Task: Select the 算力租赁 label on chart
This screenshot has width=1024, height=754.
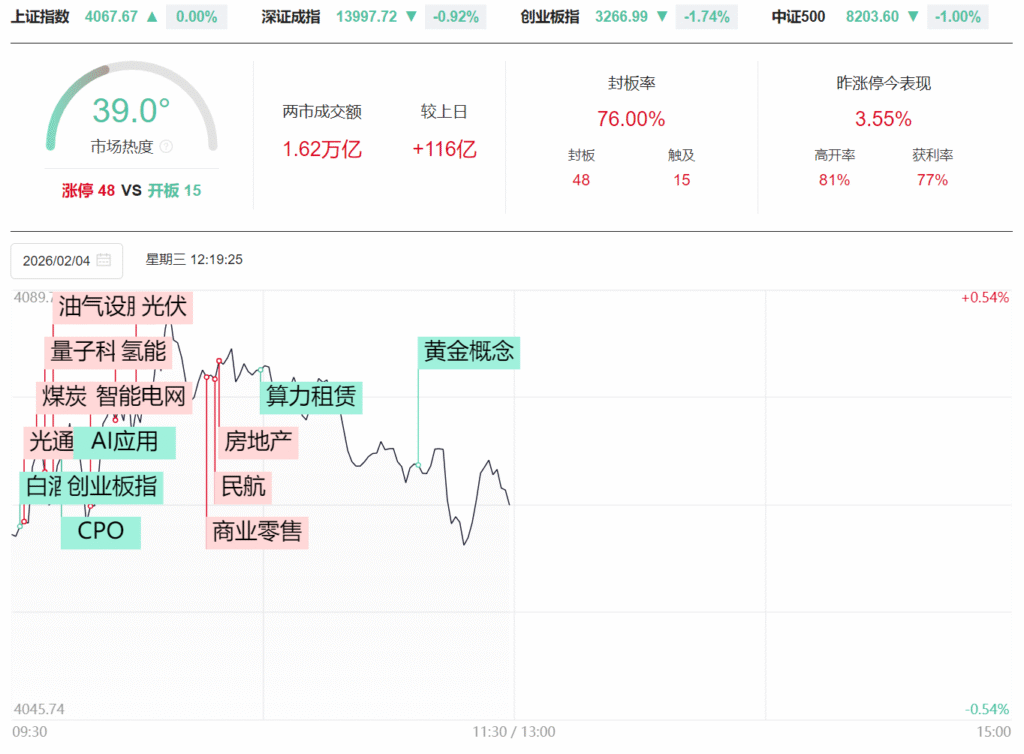Action: tap(310, 397)
